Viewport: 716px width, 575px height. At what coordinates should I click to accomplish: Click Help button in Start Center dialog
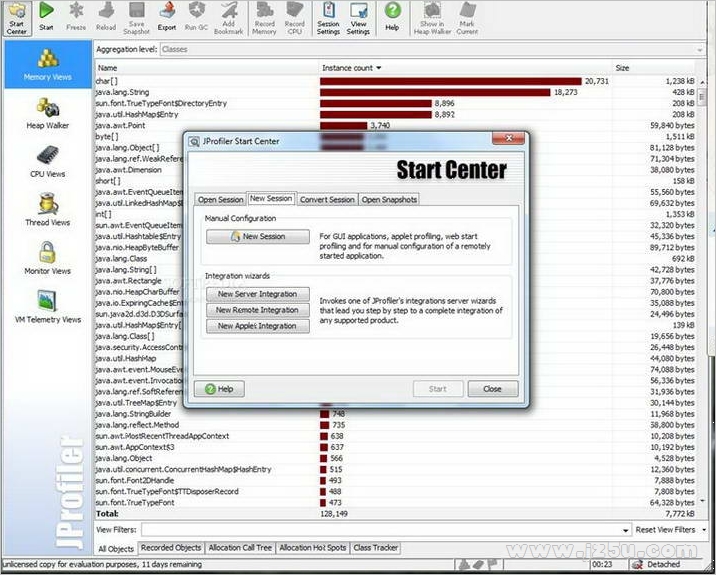220,389
